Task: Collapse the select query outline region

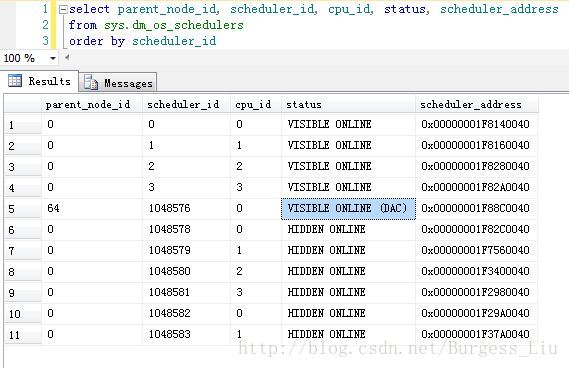Action: (63, 9)
